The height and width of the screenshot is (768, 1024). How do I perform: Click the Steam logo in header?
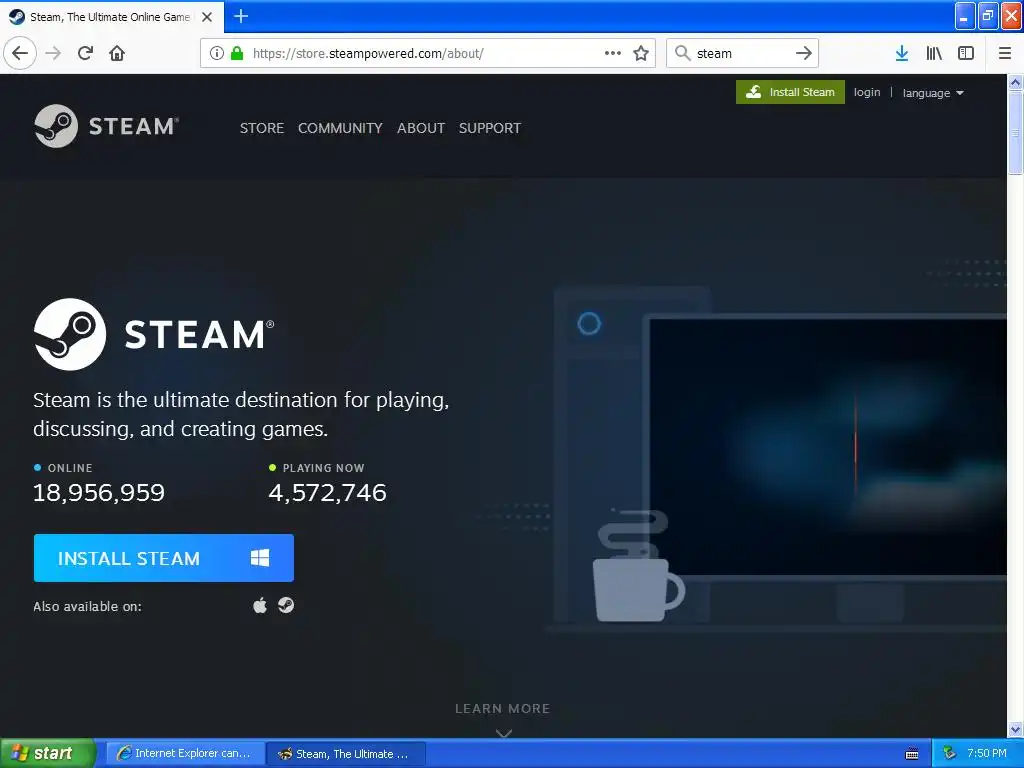106,126
